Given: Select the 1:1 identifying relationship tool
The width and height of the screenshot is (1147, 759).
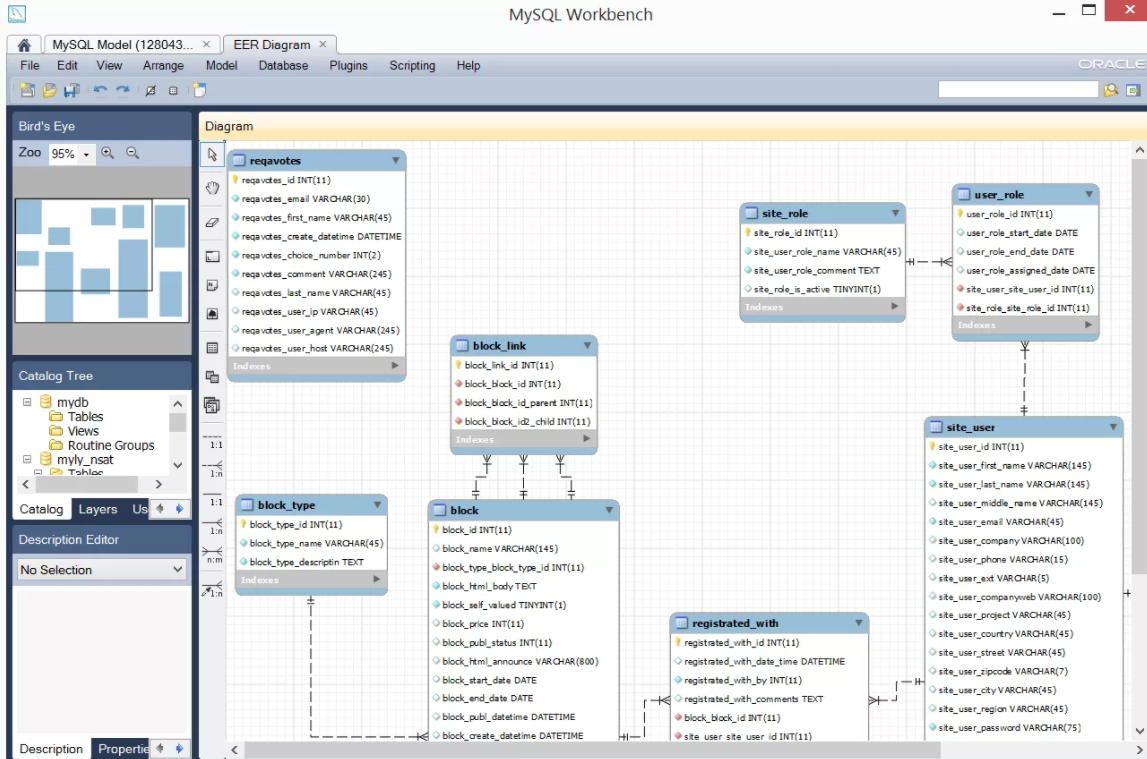Looking at the screenshot, I should coord(213,498).
